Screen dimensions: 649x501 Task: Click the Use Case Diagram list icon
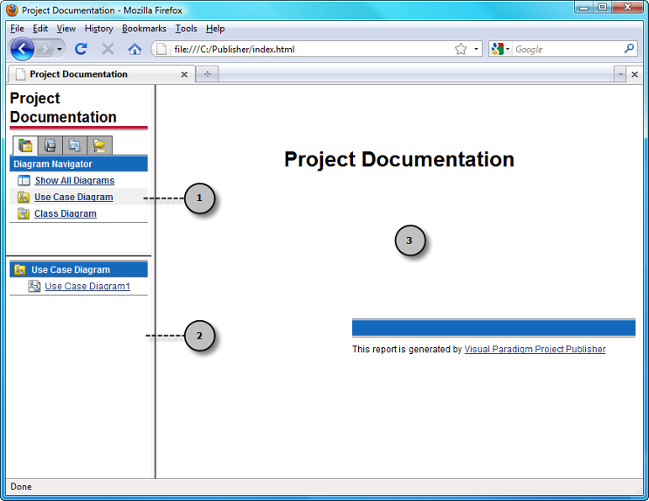tap(23, 197)
